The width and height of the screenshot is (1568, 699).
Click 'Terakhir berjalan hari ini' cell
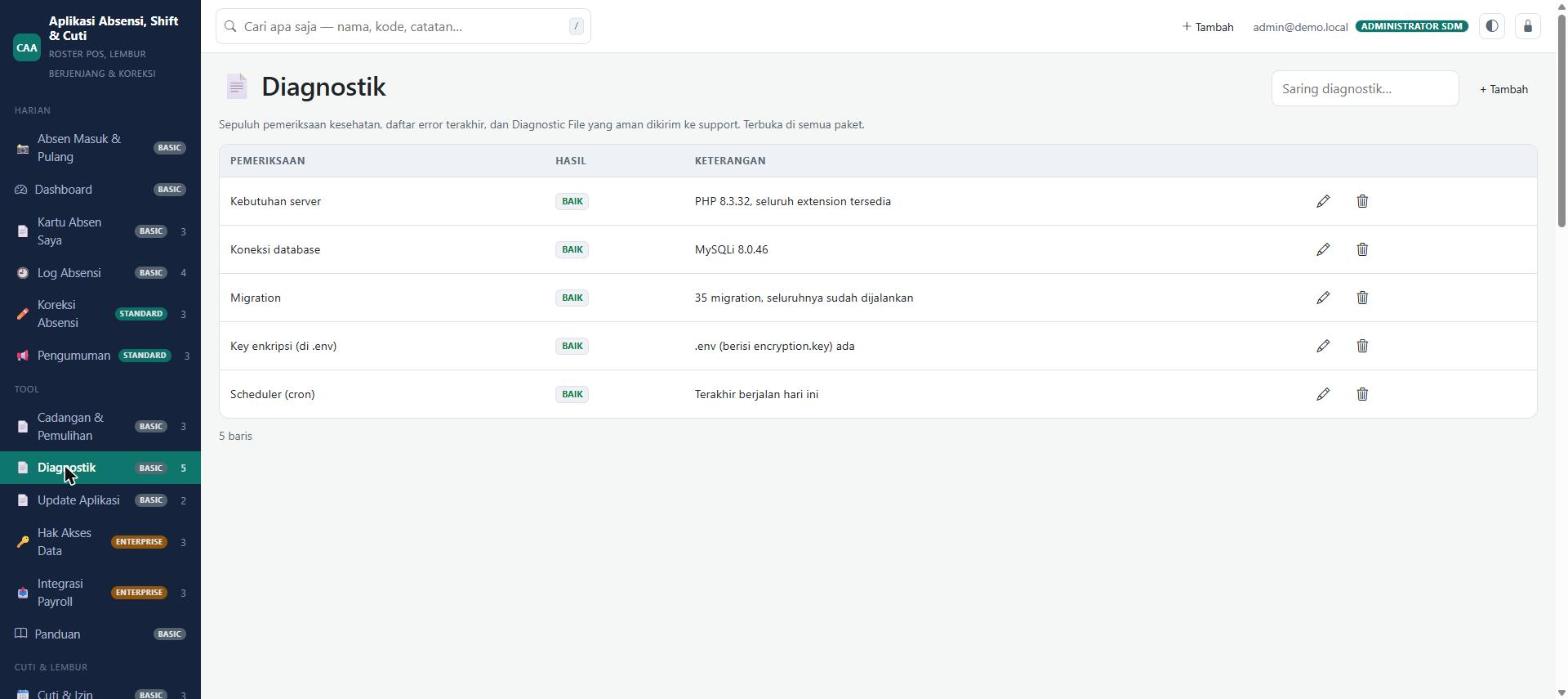pyautogui.click(x=756, y=394)
